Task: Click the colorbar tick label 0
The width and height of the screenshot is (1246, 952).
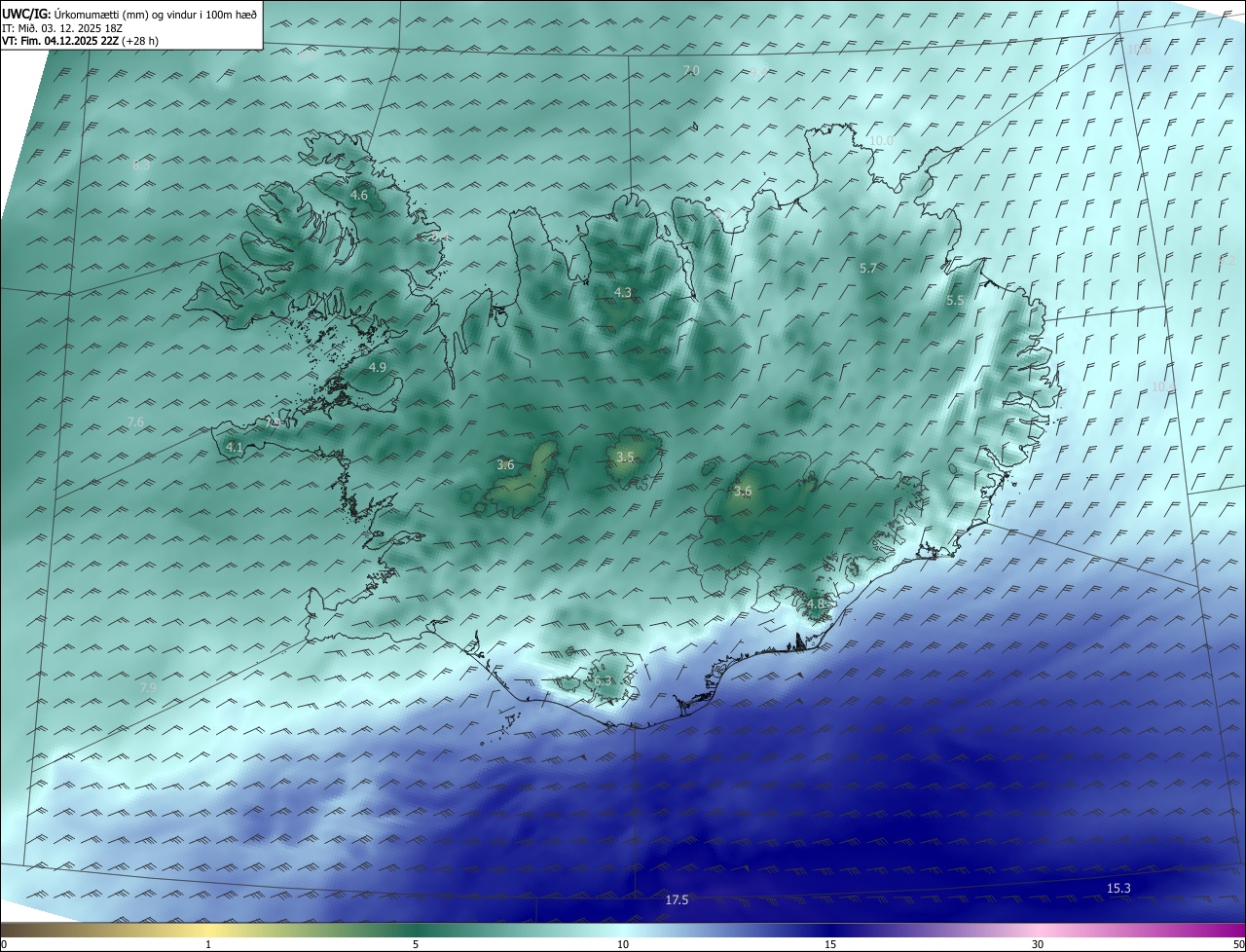Action: (x=4, y=944)
